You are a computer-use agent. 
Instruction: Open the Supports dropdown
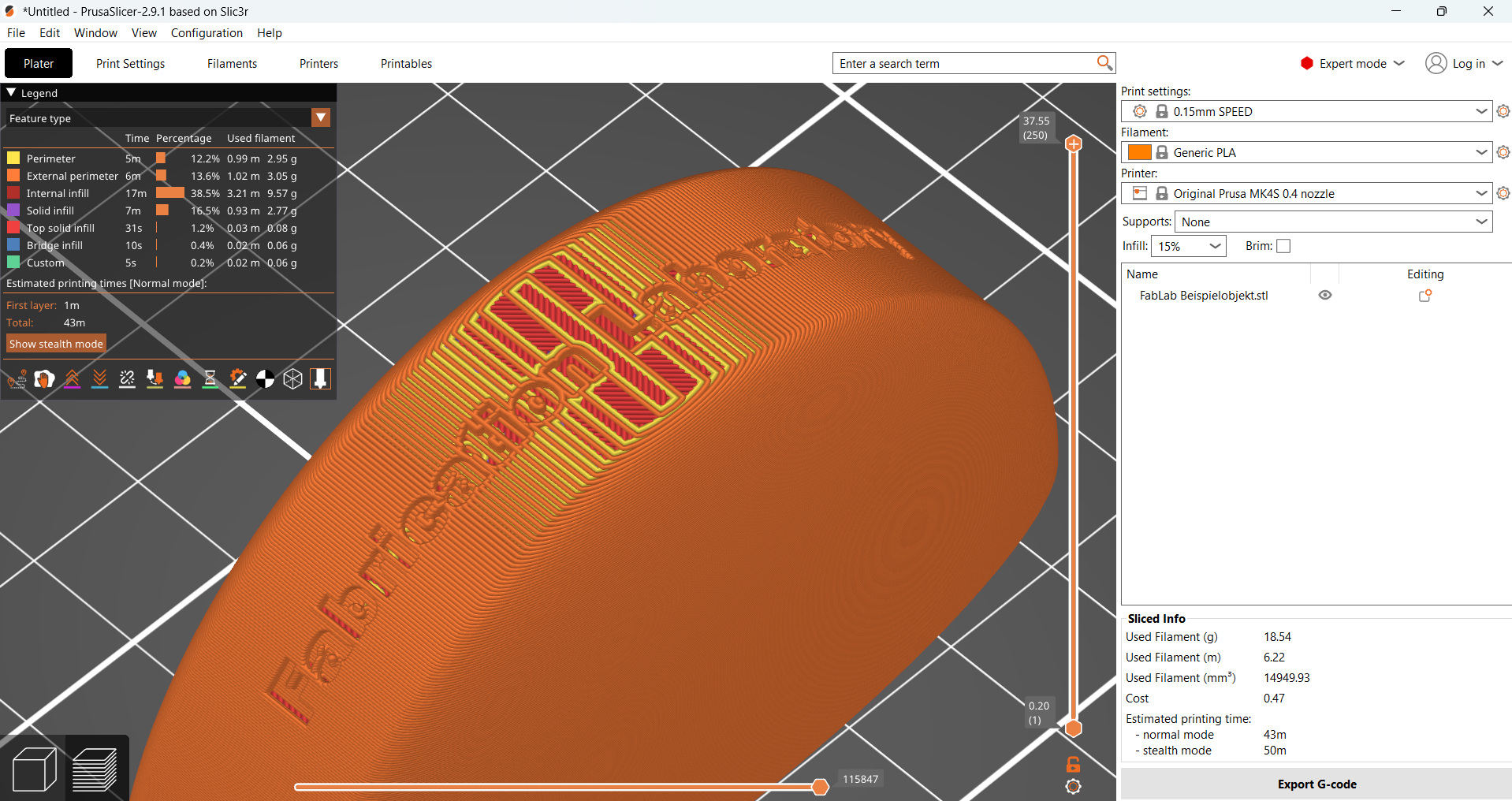coord(1334,222)
